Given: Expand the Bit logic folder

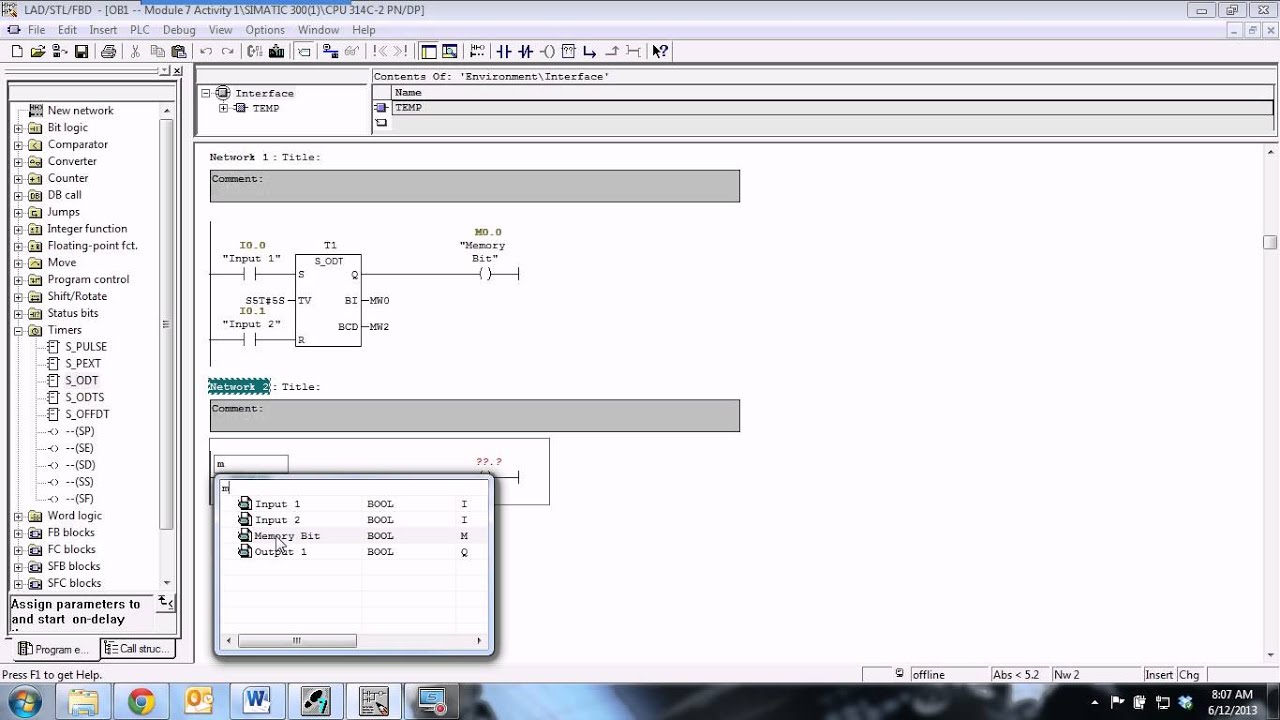Looking at the screenshot, I should point(18,128).
